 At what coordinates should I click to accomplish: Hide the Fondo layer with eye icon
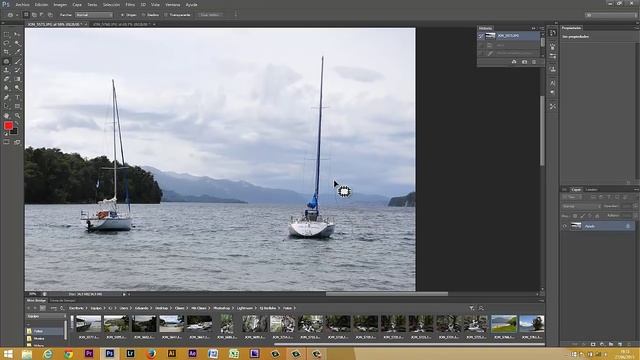565,226
